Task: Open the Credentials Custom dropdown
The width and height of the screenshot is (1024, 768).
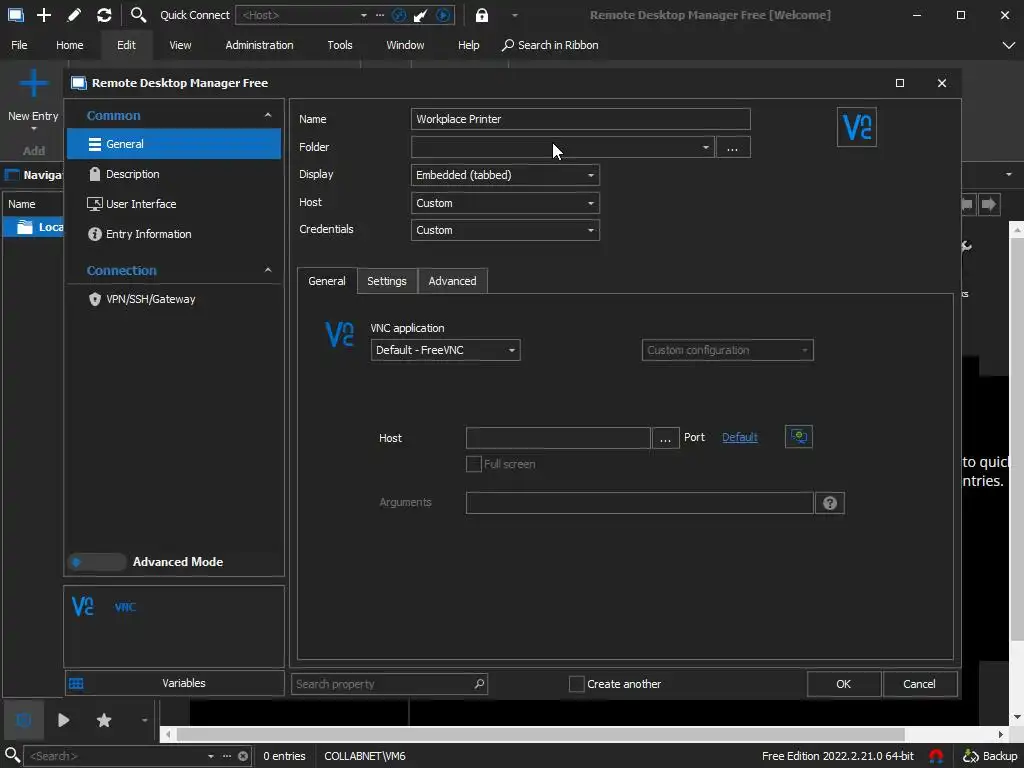Action: coord(505,230)
